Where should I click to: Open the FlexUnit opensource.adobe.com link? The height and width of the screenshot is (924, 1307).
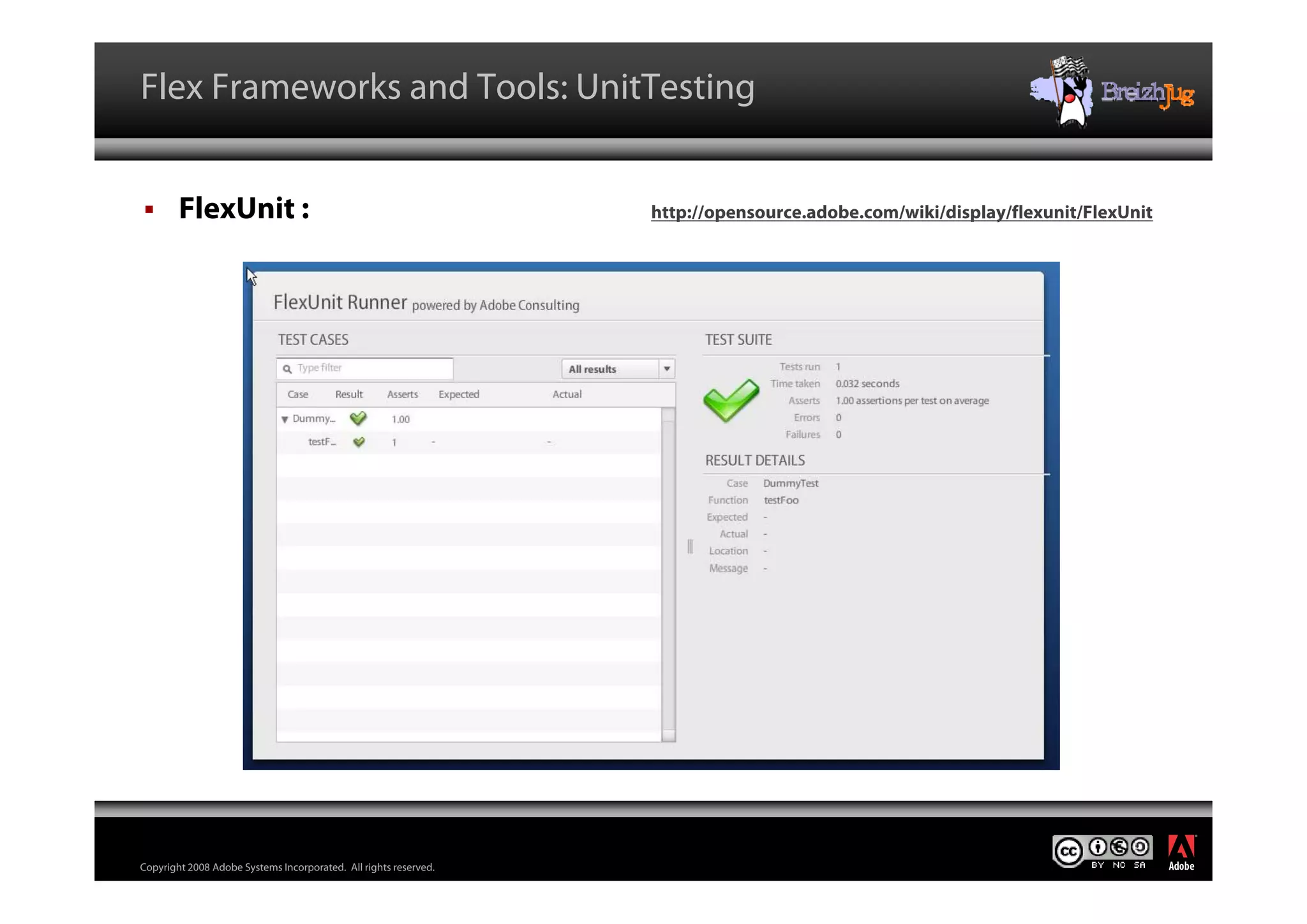[x=901, y=212]
